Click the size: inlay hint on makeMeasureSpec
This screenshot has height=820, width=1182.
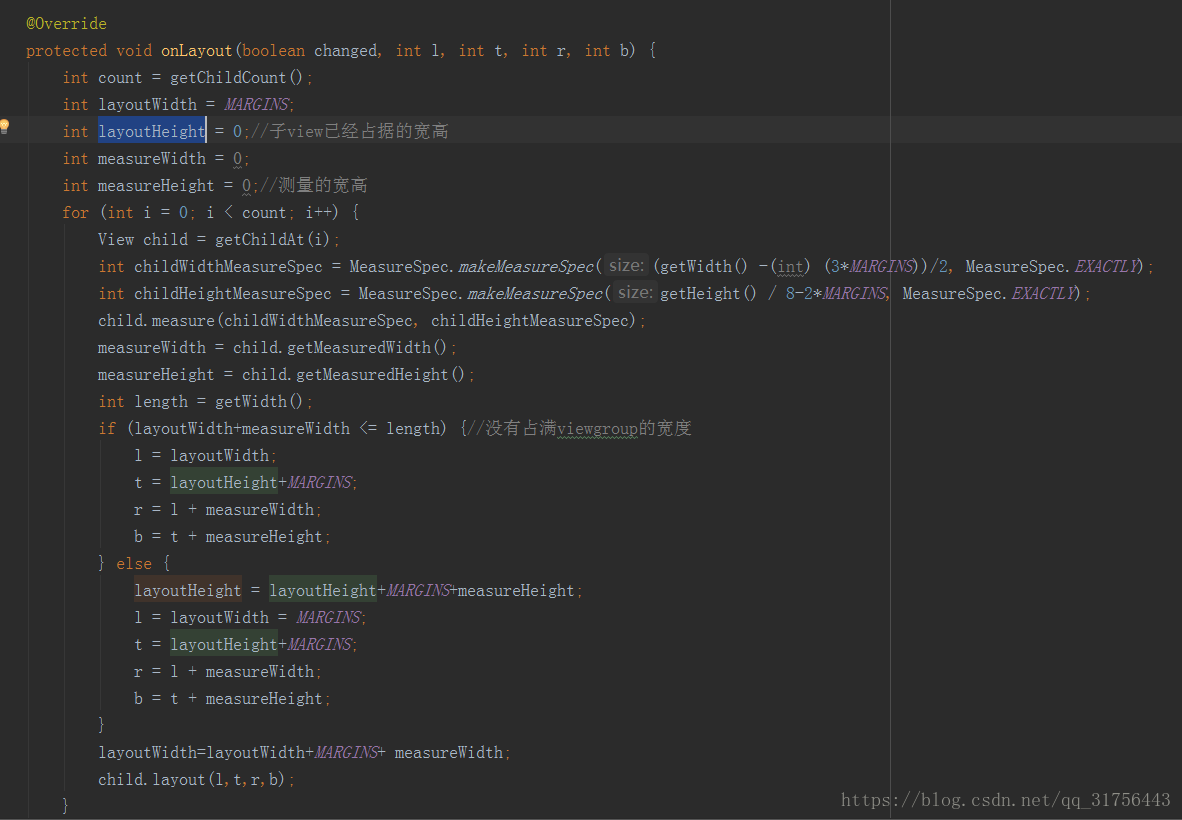[x=625, y=265]
